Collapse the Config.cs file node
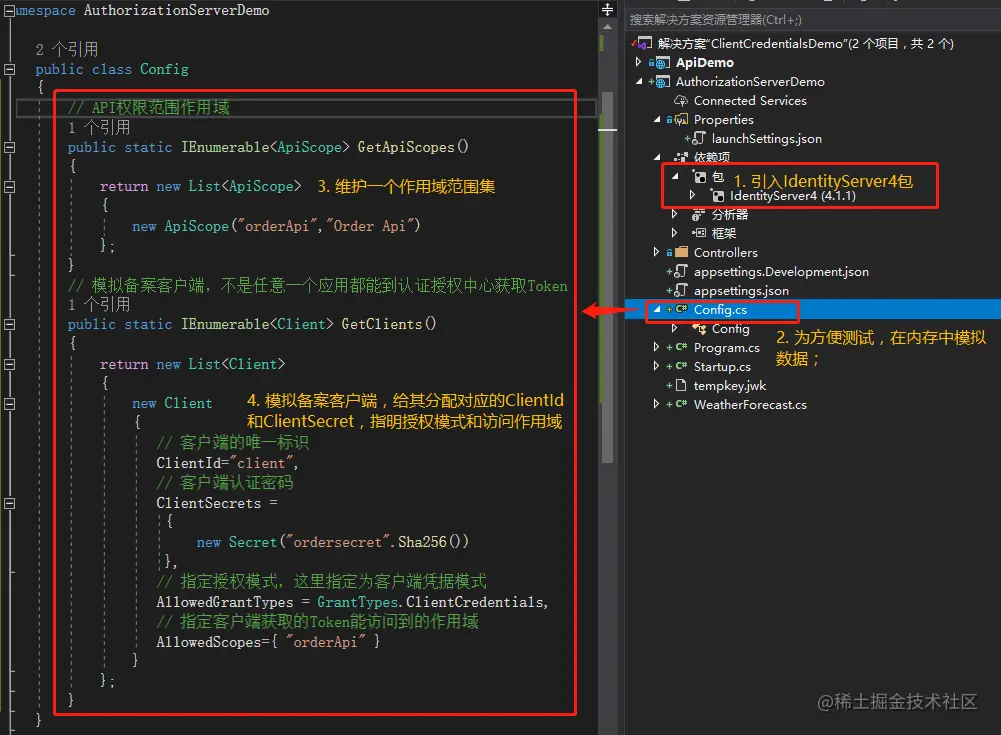 (657, 309)
